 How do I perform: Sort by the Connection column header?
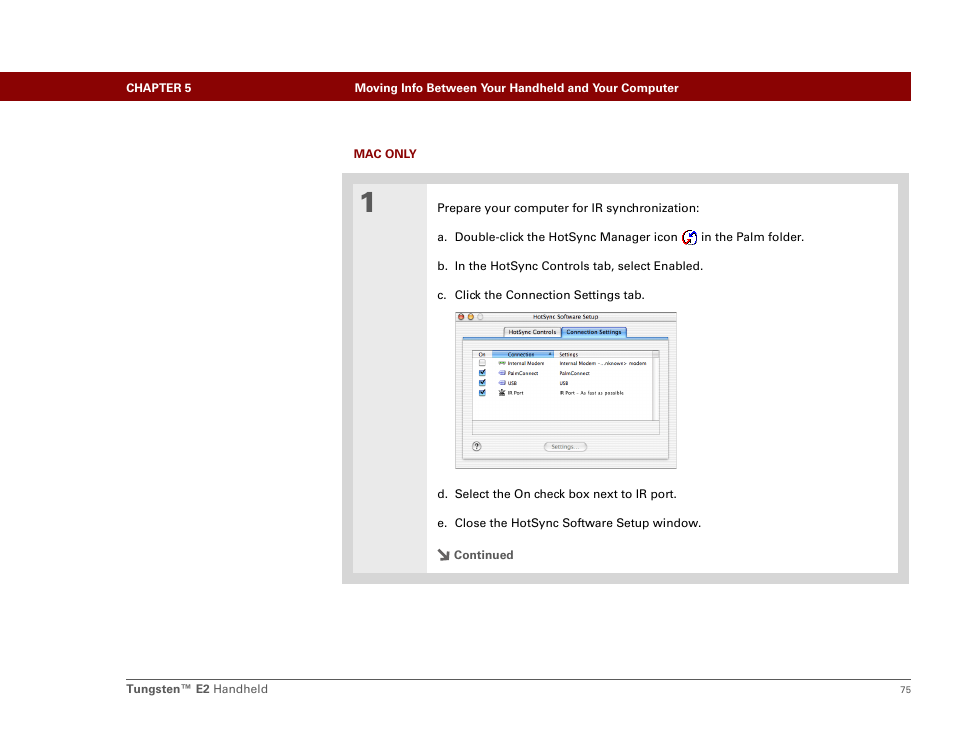pyautogui.click(x=523, y=354)
